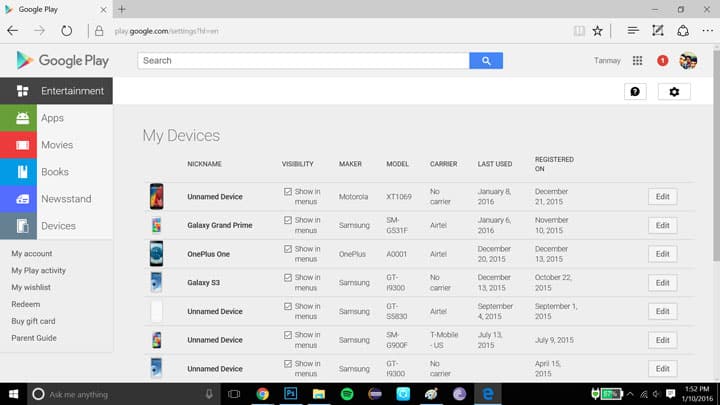Uncheck Show in menus for Galaxy Grand Prime

(288, 220)
